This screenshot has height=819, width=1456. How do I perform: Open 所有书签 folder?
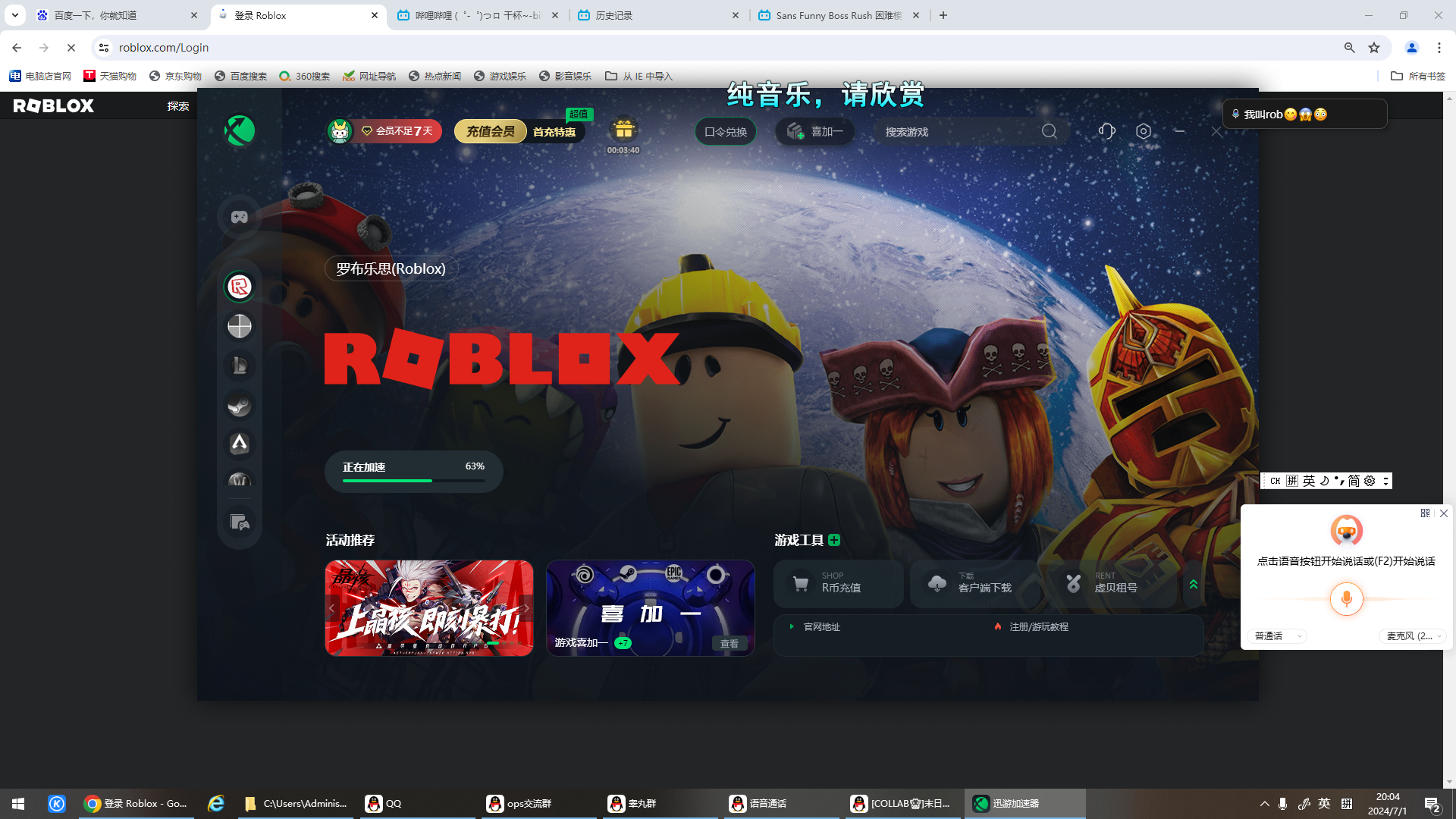(1418, 76)
